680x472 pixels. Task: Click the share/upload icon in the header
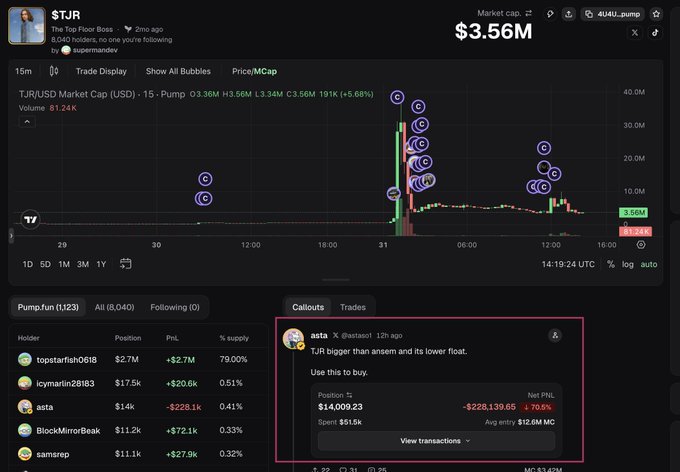[569, 14]
